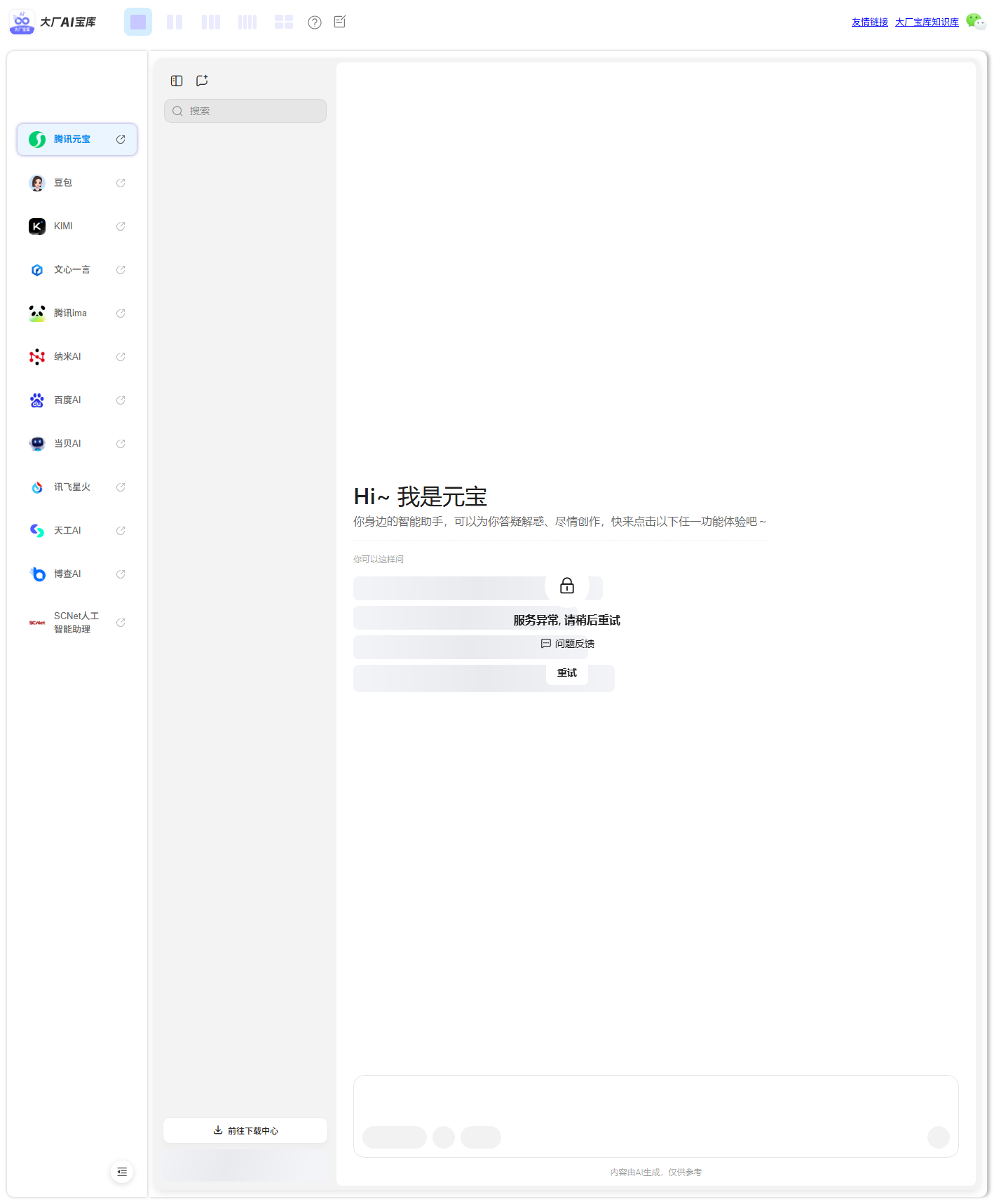Open 天工AI in external window icon
This screenshot has height=1204, width=994.
[x=121, y=531]
